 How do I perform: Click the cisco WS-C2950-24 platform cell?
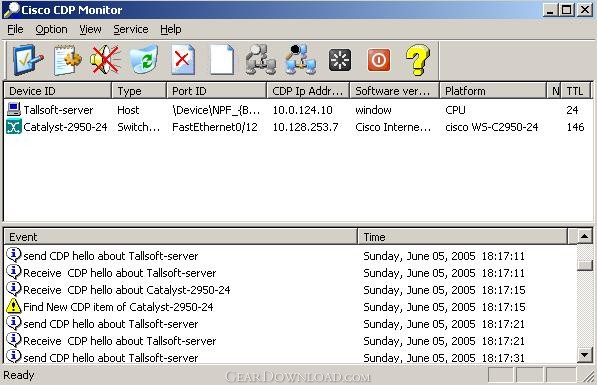point(492,127)
